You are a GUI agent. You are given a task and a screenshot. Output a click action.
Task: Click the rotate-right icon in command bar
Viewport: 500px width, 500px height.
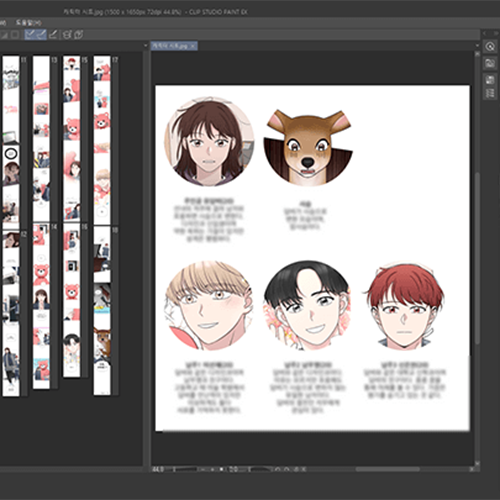coord(79,34)
